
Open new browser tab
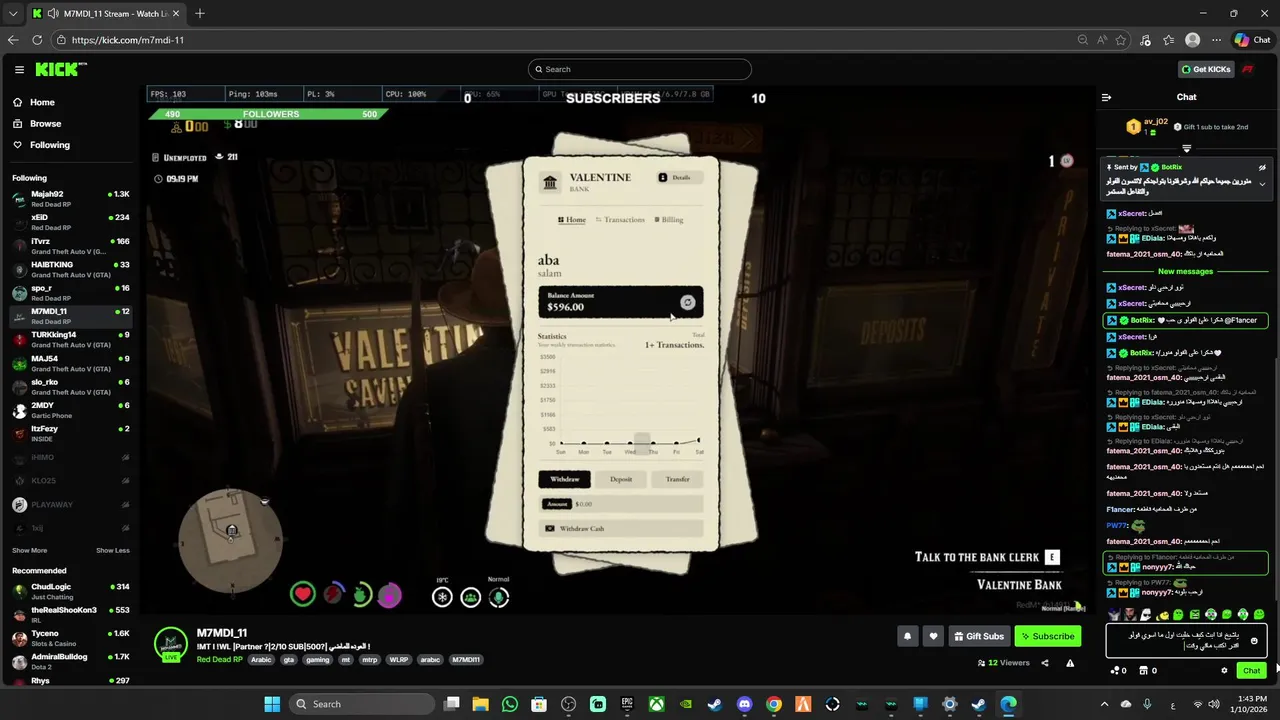(200, 14)
